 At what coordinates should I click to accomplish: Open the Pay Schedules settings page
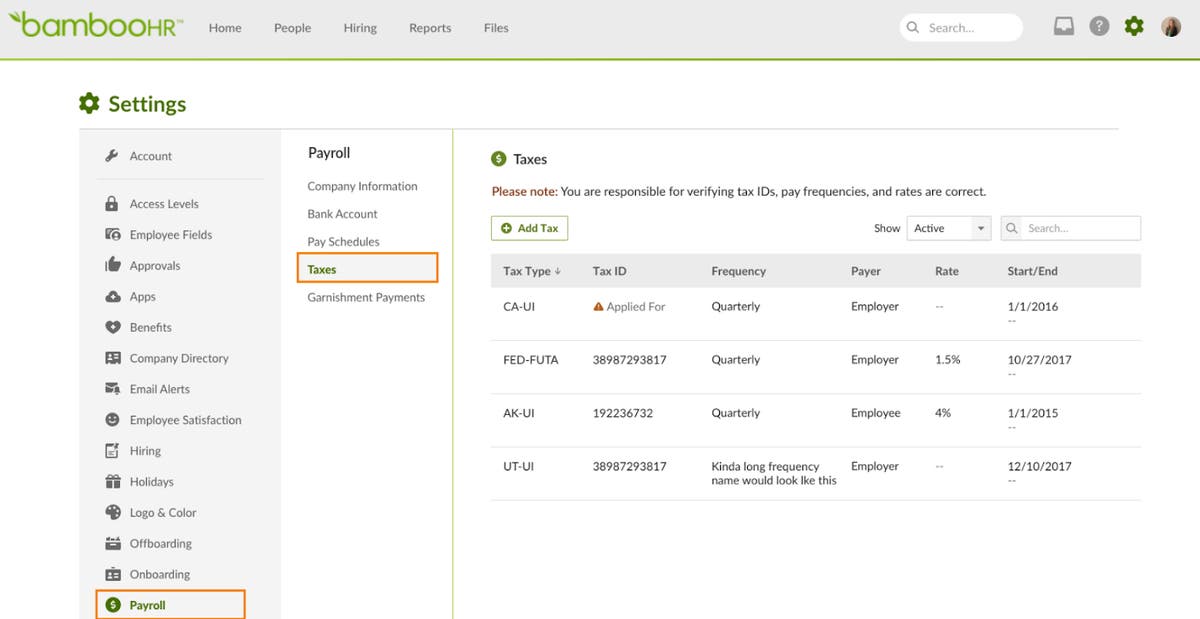341,241
